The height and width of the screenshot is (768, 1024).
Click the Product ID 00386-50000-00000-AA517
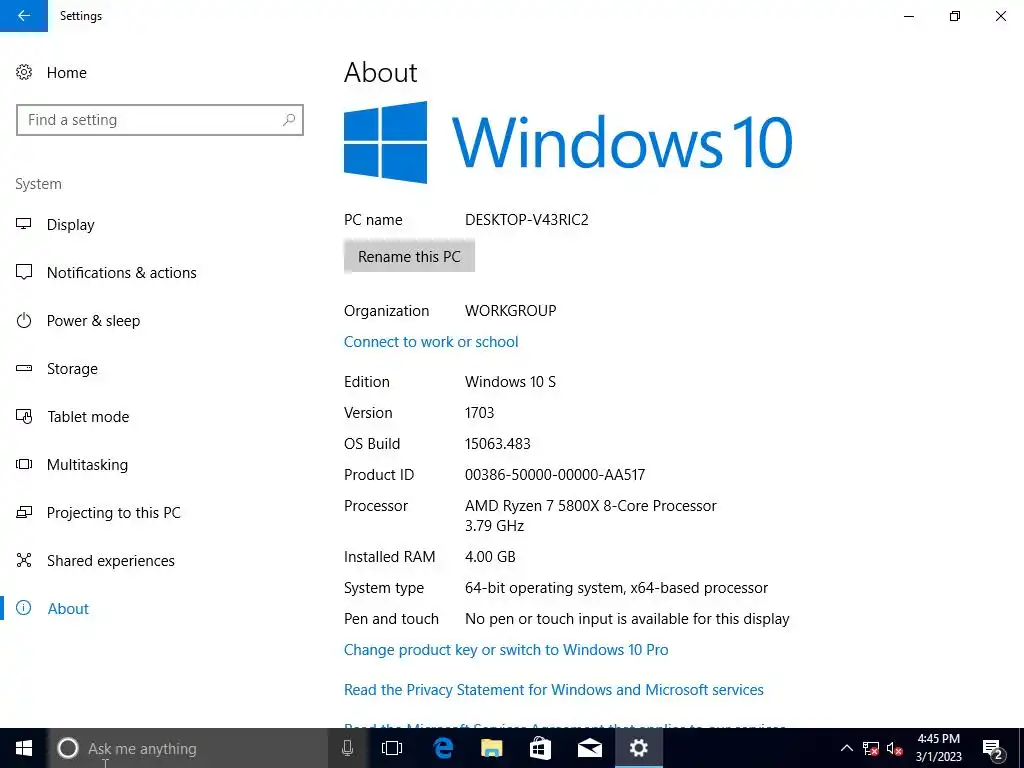click(x=555, y=475)
